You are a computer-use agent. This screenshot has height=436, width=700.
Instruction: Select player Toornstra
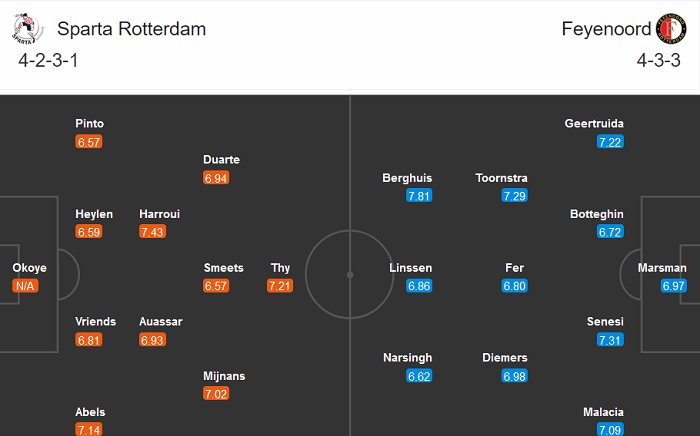pyautogui.click(x=502, y=178)
